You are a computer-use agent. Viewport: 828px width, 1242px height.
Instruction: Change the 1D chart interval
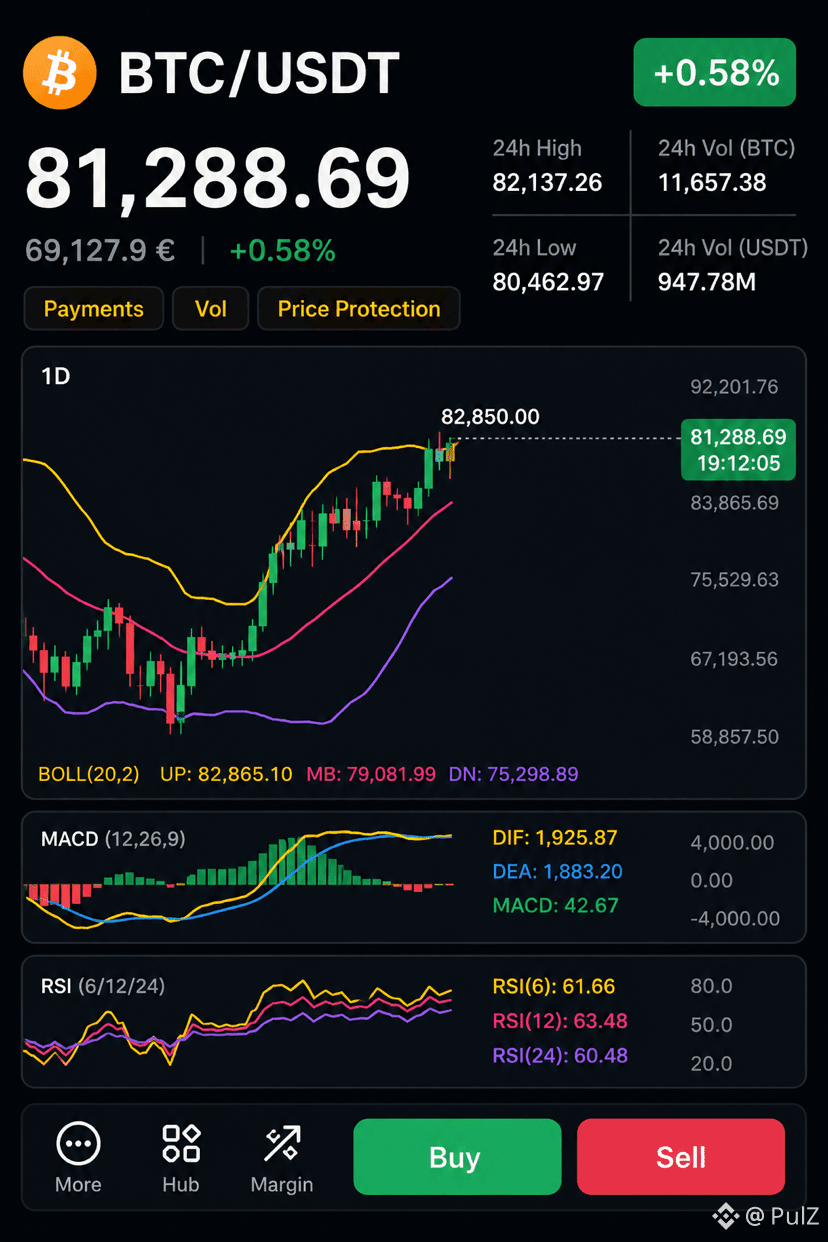[56, 377]
